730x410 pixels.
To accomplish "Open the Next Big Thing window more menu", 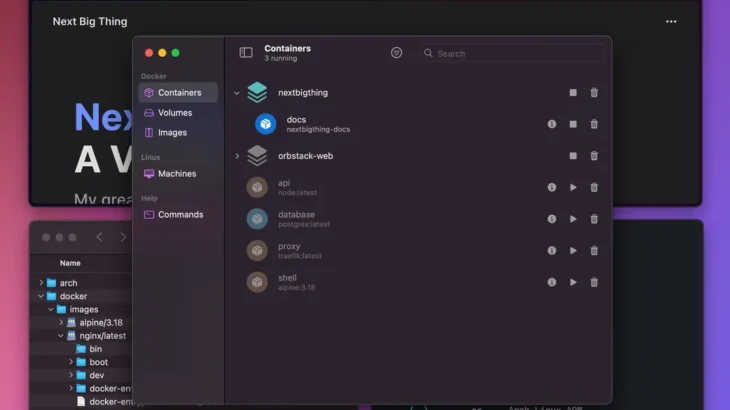I will (671, 21).
